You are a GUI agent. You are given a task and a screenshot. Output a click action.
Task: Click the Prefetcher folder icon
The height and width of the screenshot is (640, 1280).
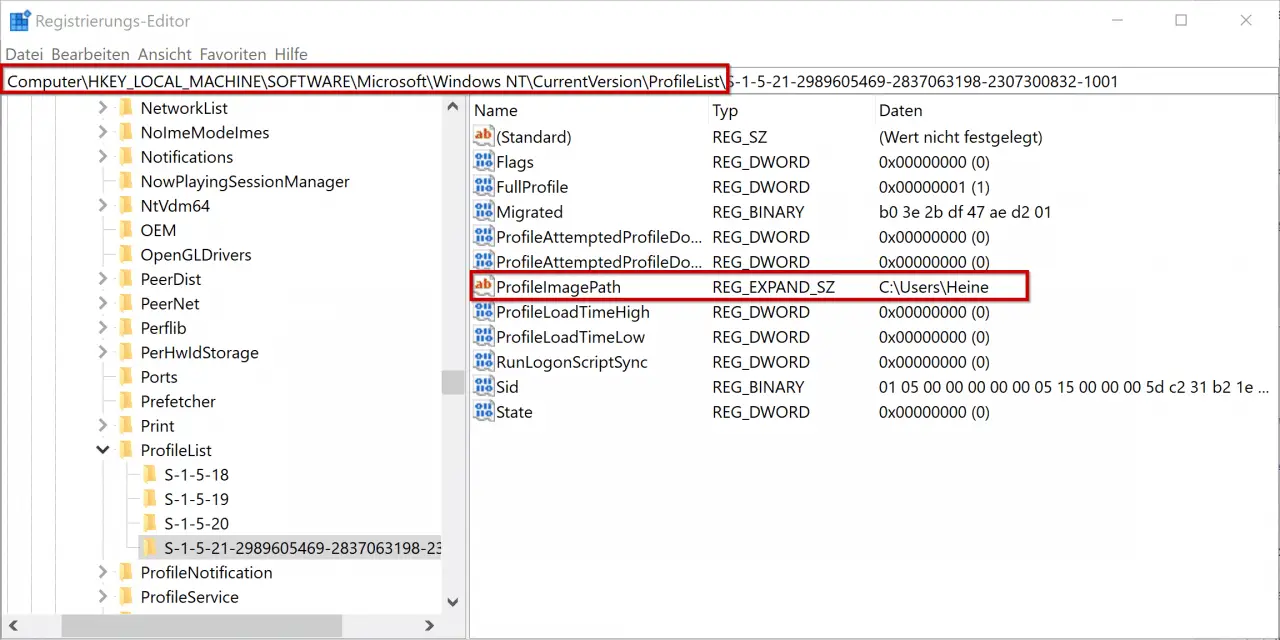click(126, 401)
